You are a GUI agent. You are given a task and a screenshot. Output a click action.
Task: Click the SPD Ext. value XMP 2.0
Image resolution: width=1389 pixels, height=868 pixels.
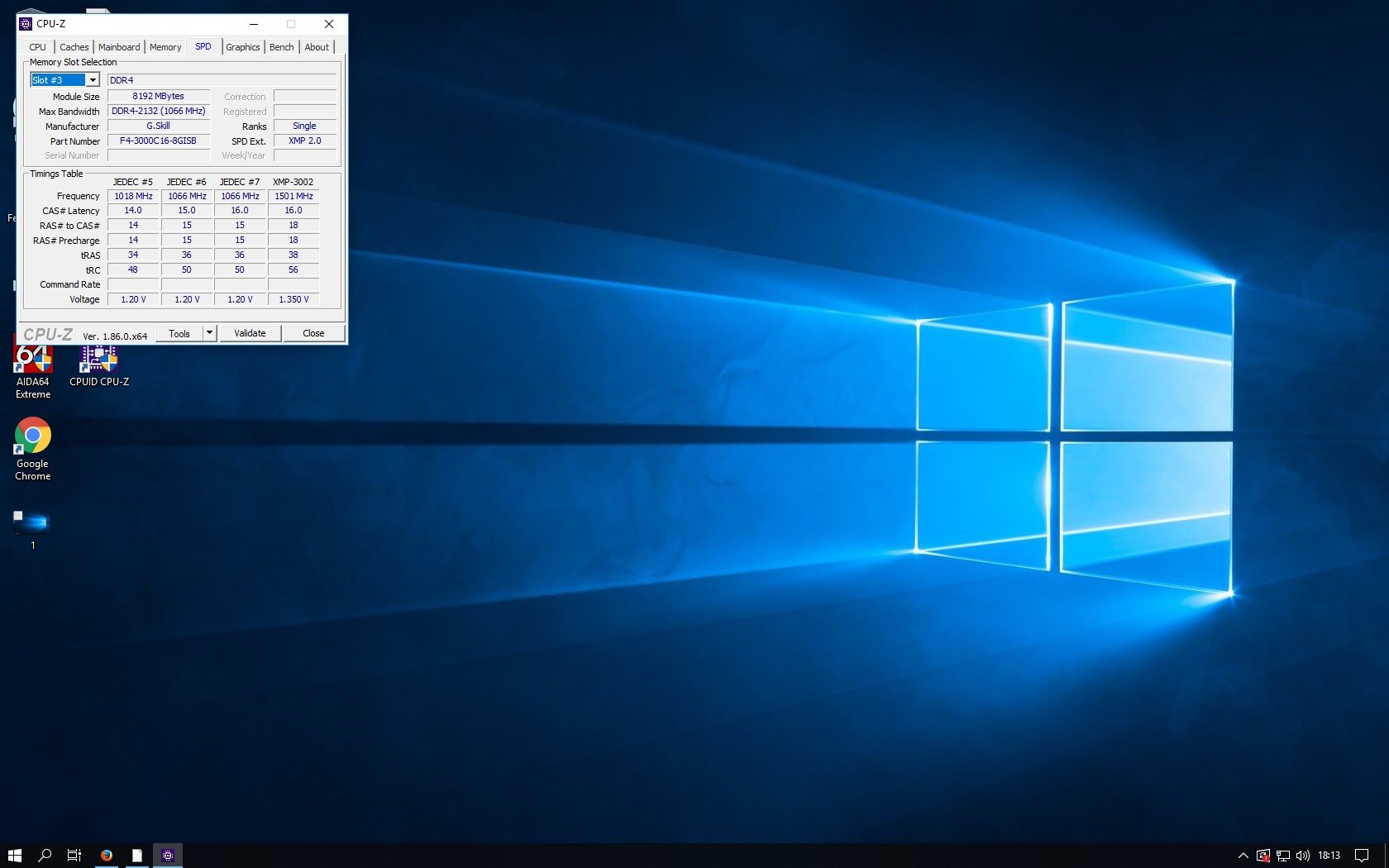coord(305,141)
